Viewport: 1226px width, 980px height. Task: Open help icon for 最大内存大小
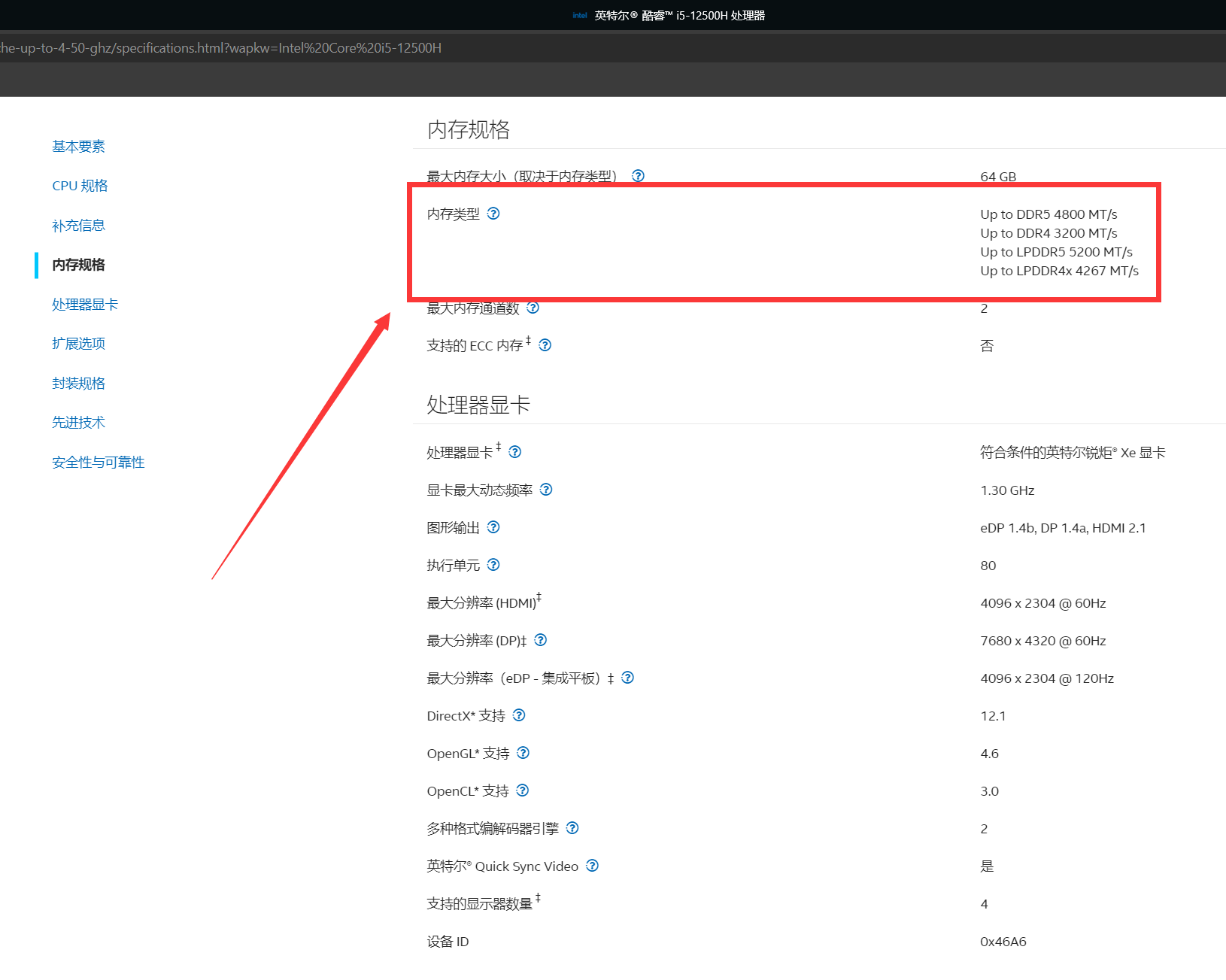[638, 175]
